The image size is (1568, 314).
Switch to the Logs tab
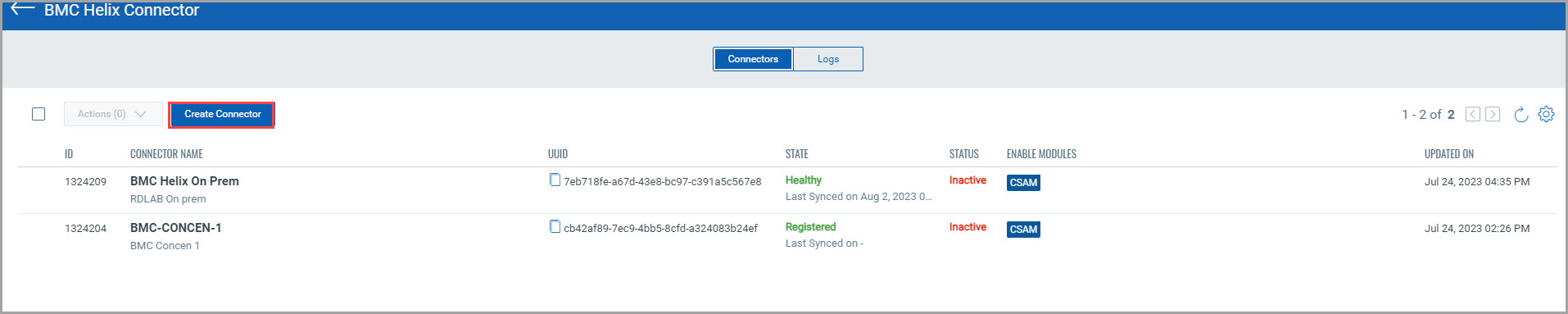[828, 59]
